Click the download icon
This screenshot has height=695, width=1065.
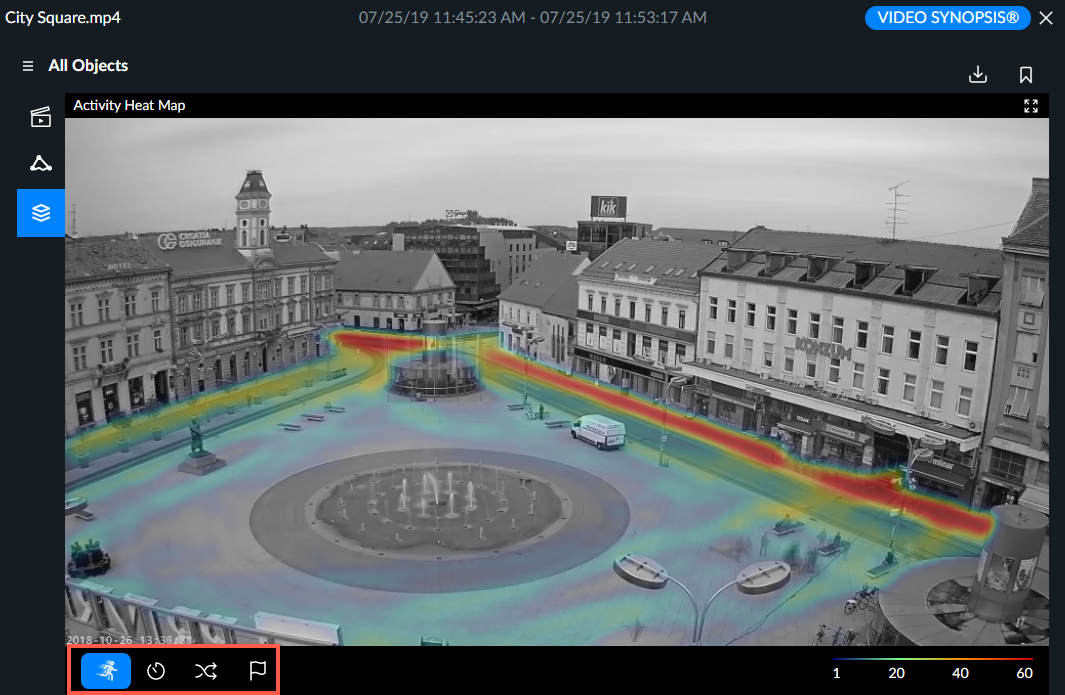tap(977, 74)
